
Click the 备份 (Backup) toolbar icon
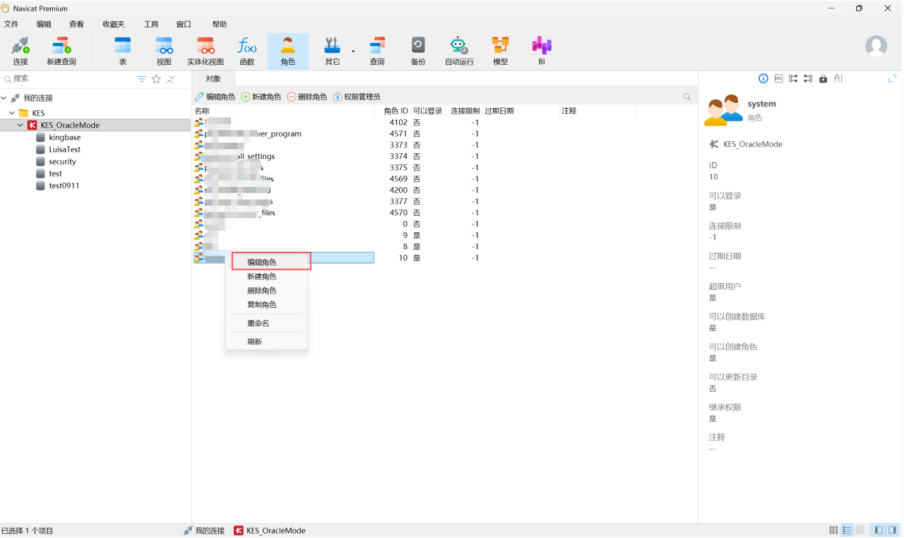(x=418, y=50)
